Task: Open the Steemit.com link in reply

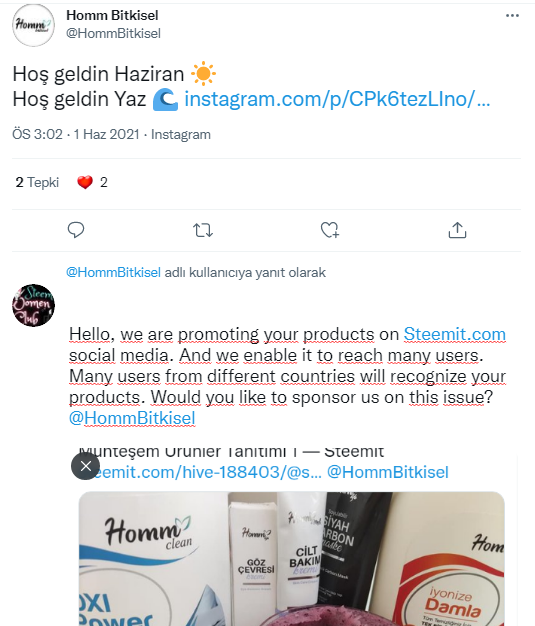Action: coord(454,334)
